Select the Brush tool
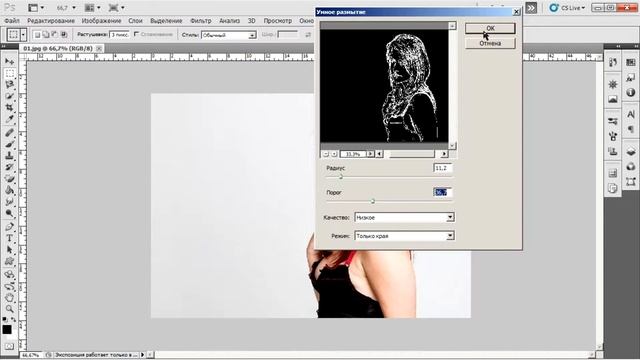640x360 pixels. pyautogui.click(x=9, y=144)
